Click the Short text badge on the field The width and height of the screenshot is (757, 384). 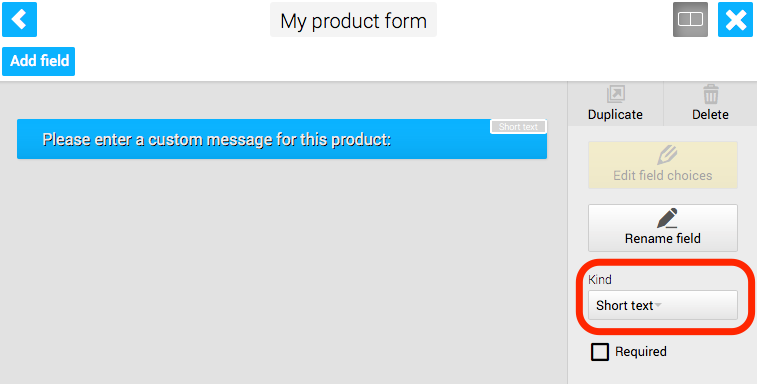[x=519, y=127]
